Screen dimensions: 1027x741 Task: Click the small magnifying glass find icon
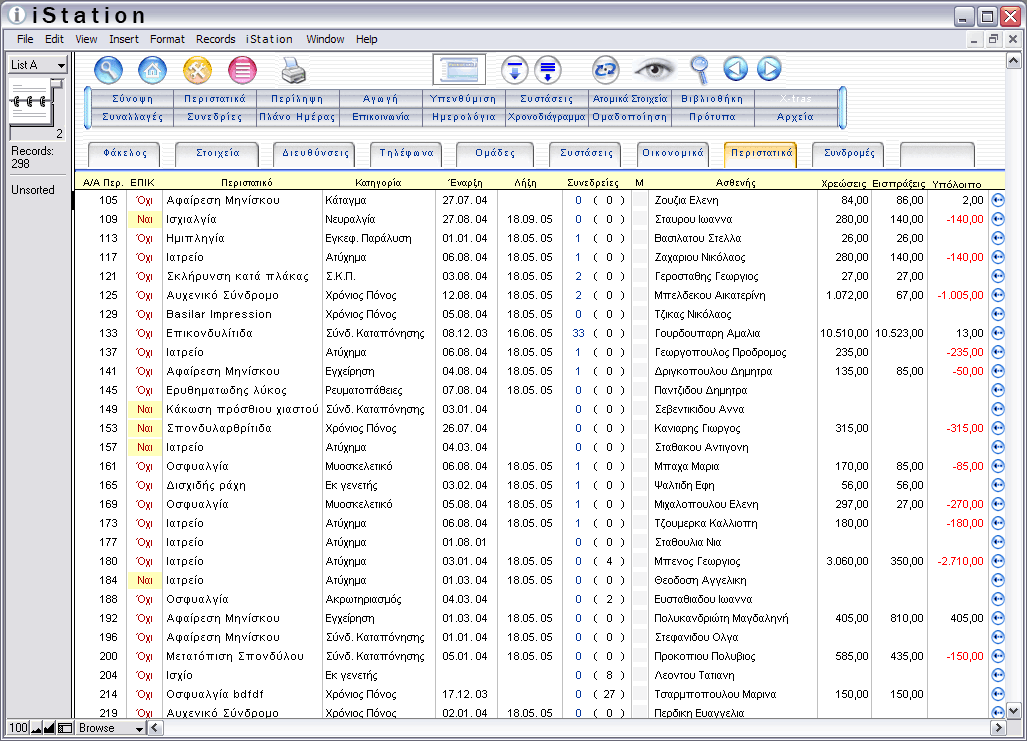700,69
